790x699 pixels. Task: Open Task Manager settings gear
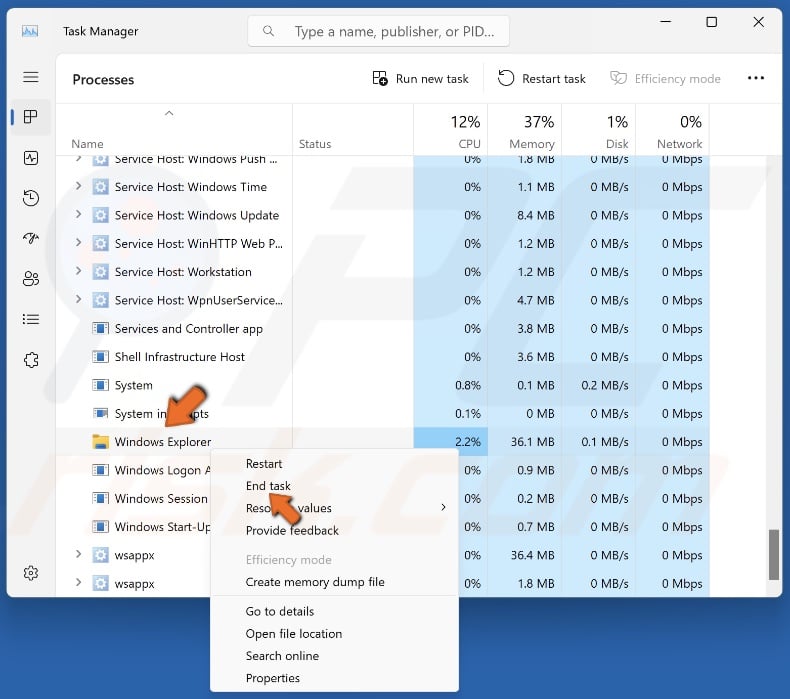[31, 573]
